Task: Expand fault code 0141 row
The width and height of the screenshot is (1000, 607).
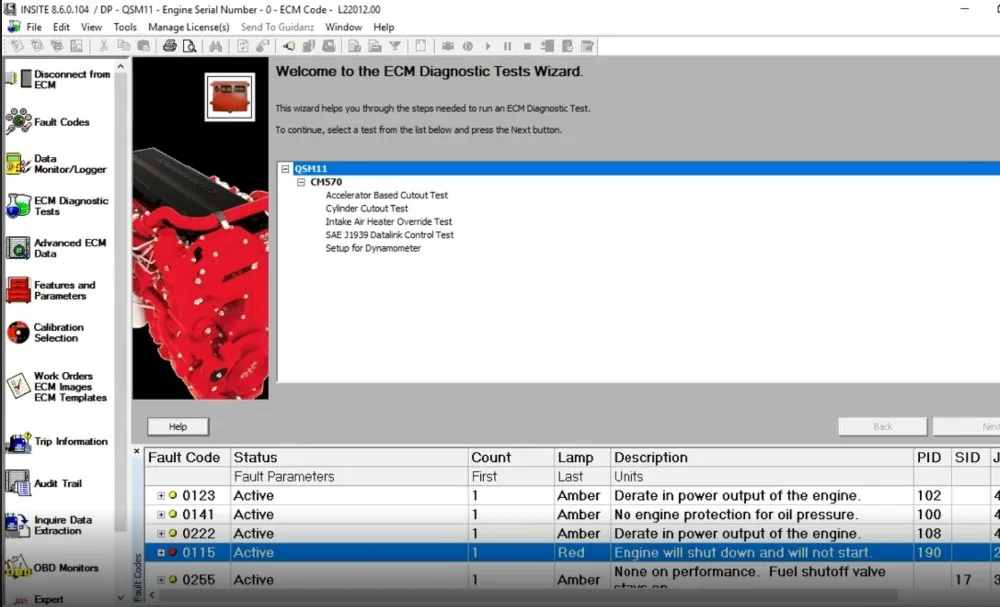Action: (161, 515)
